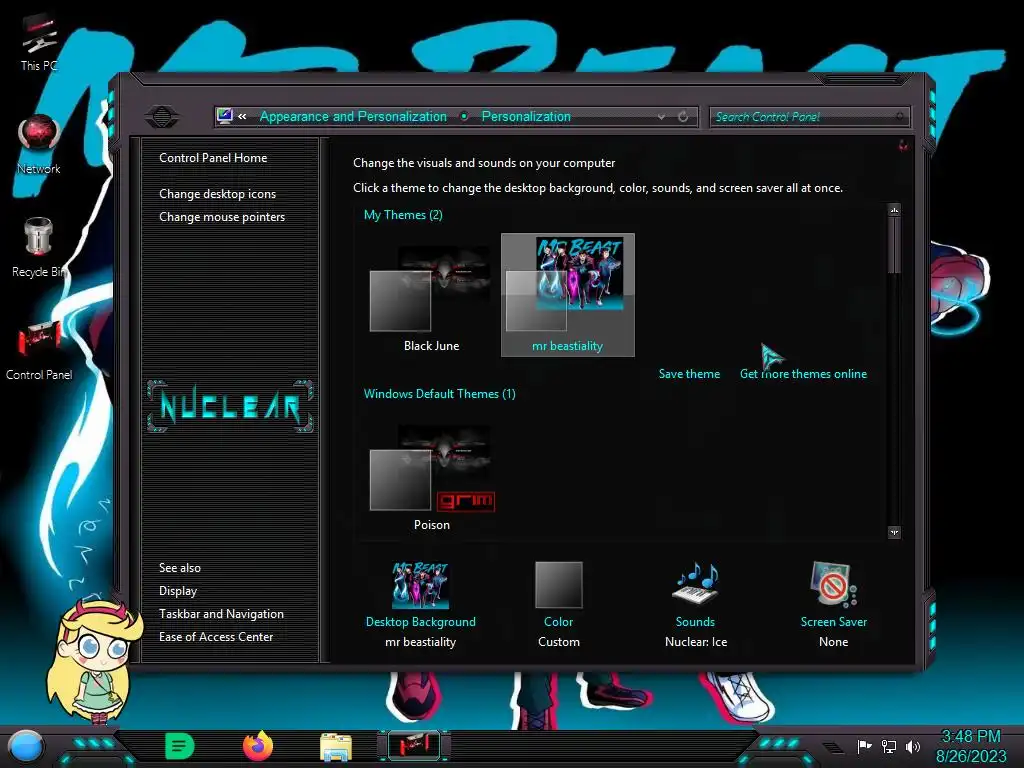The image size is (1024, 768).
Task: Click the theme list scrollbar thumb
Action: (x=894, y=245)
